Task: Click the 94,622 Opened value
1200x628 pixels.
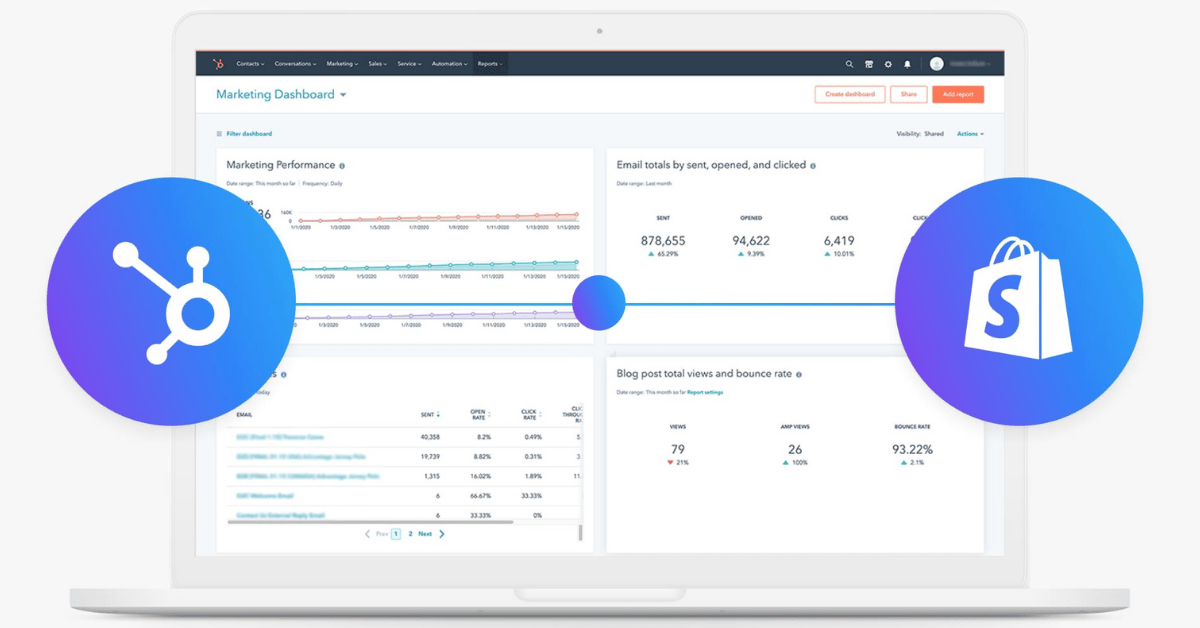Action: click(x=751, y=241)
